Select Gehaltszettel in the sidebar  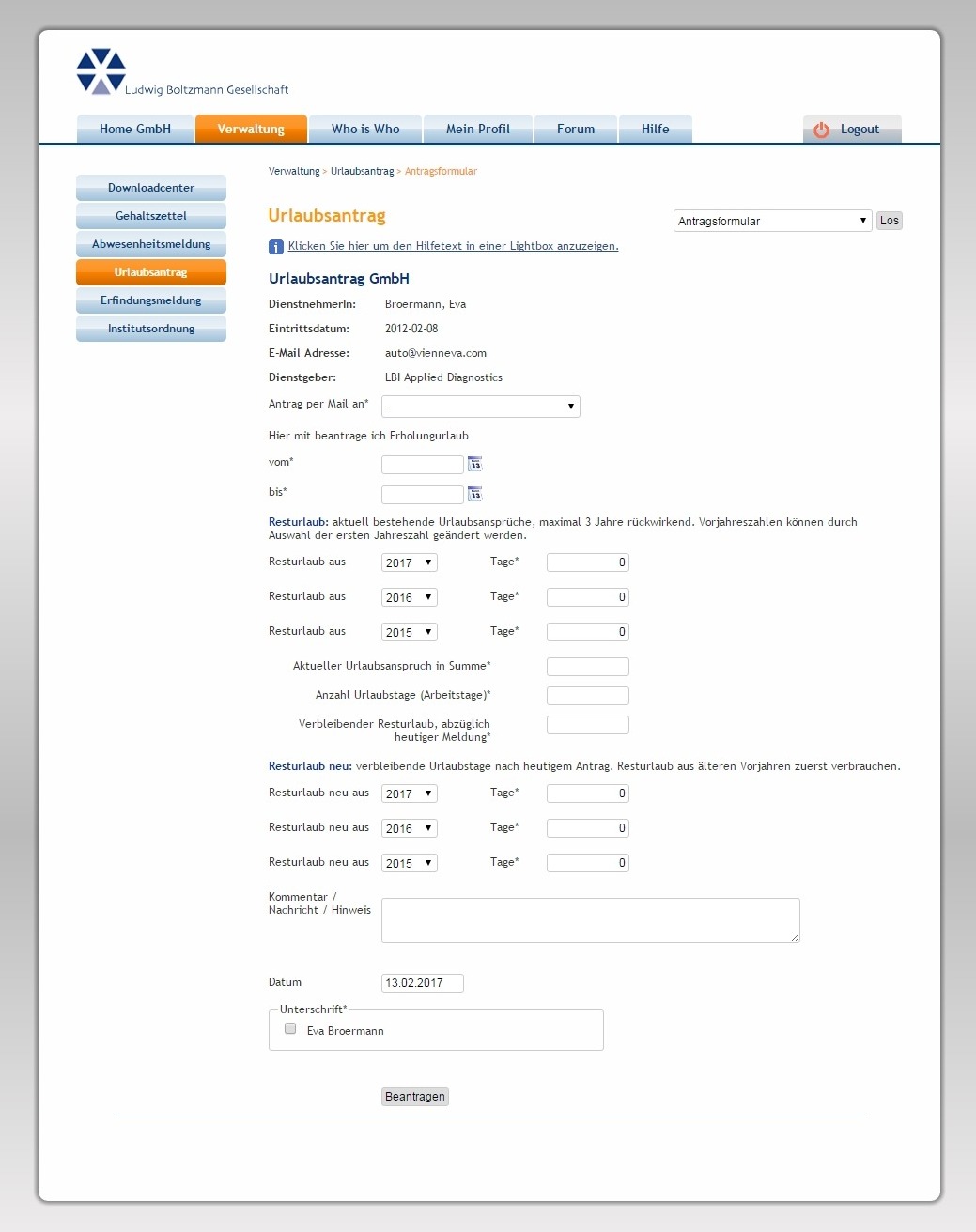(x=150, y=216)
